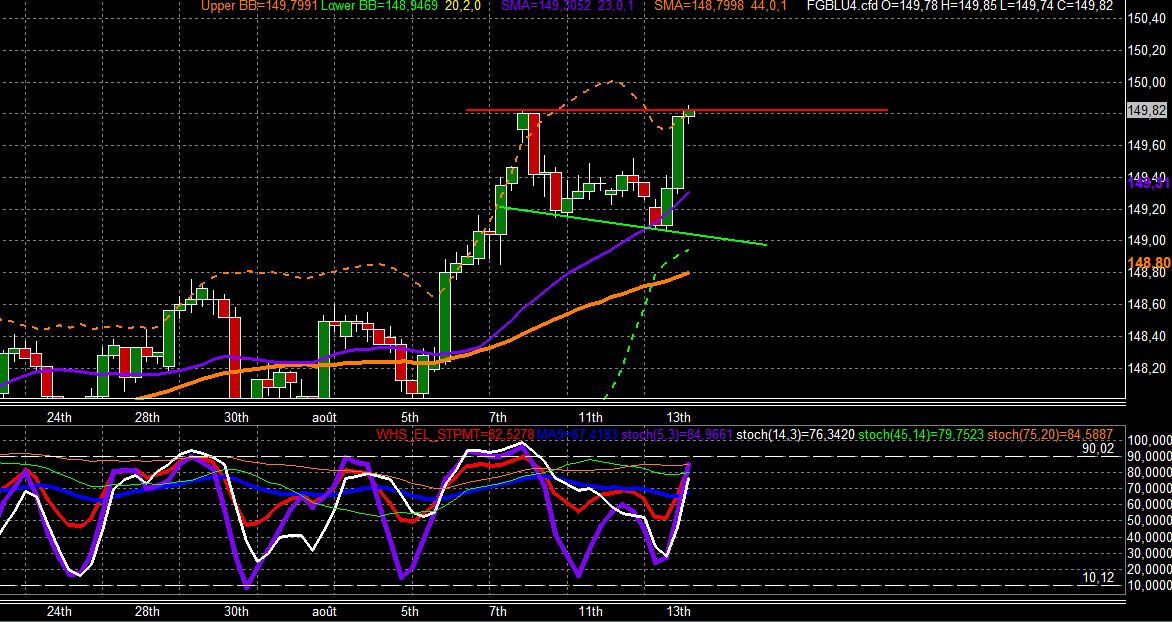
Task: Click the current price tag 149,82
Action: [1148, 111]
